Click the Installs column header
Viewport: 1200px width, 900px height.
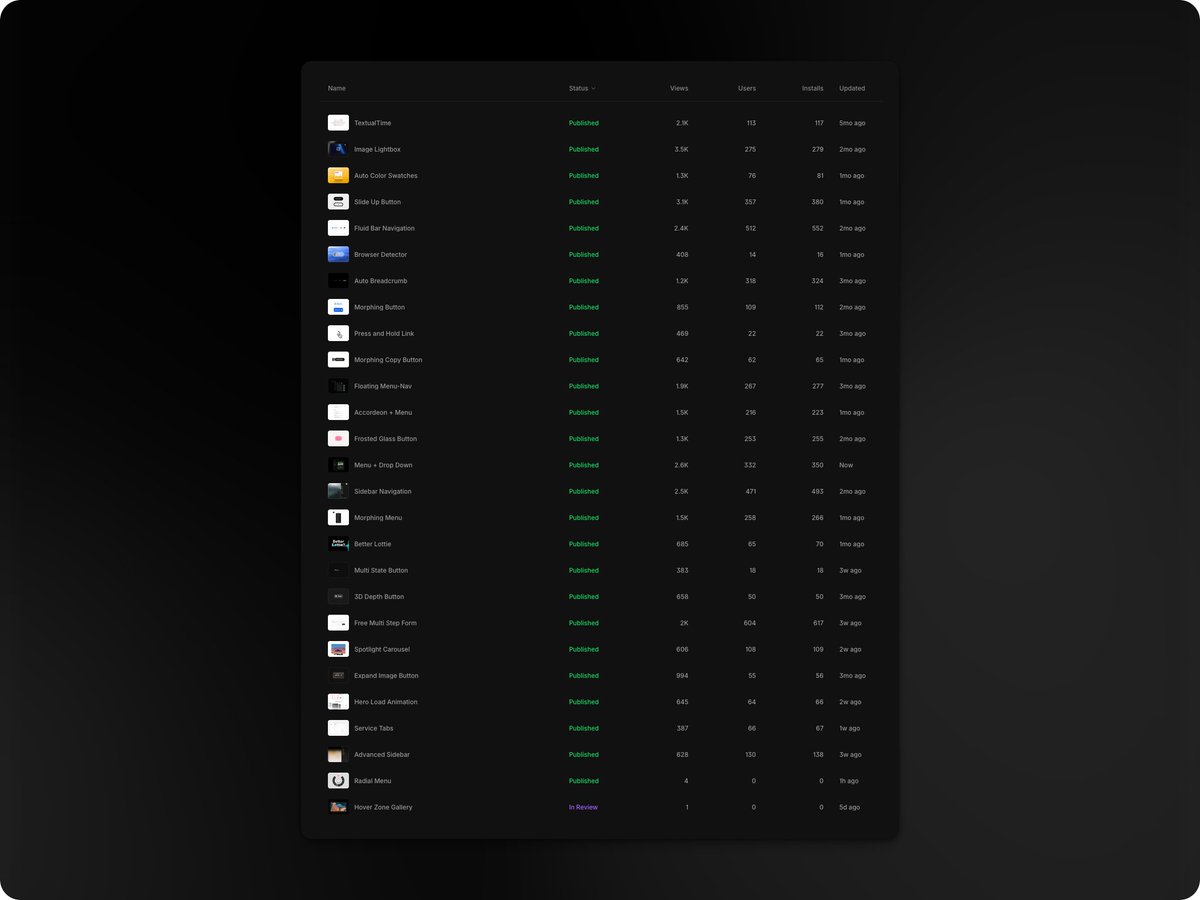[x=813, y=88]
